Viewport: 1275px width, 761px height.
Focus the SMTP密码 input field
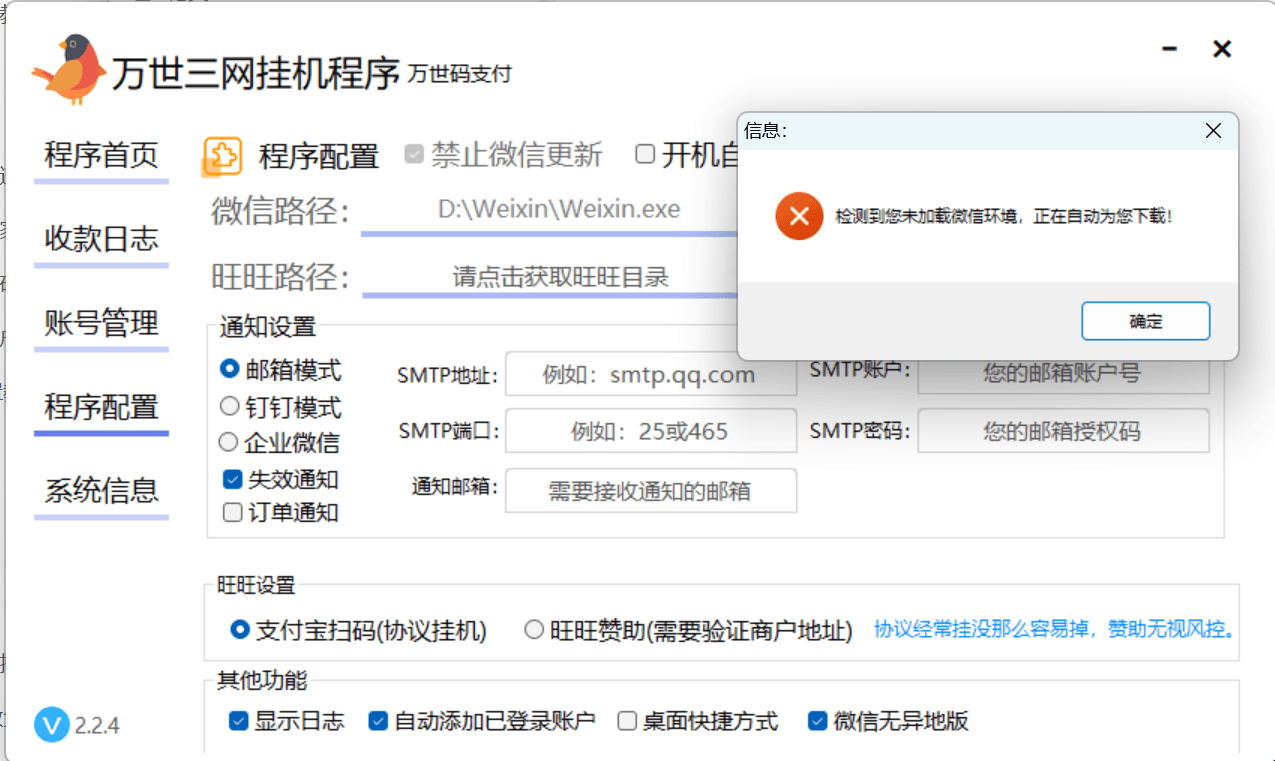click(x=1063, y=431)
